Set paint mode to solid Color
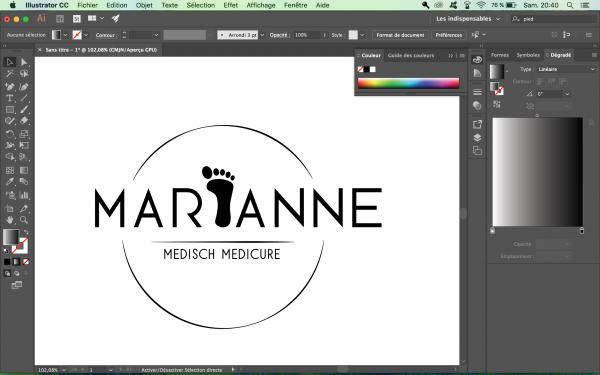600x375 pixels. [x=7, y=262]
